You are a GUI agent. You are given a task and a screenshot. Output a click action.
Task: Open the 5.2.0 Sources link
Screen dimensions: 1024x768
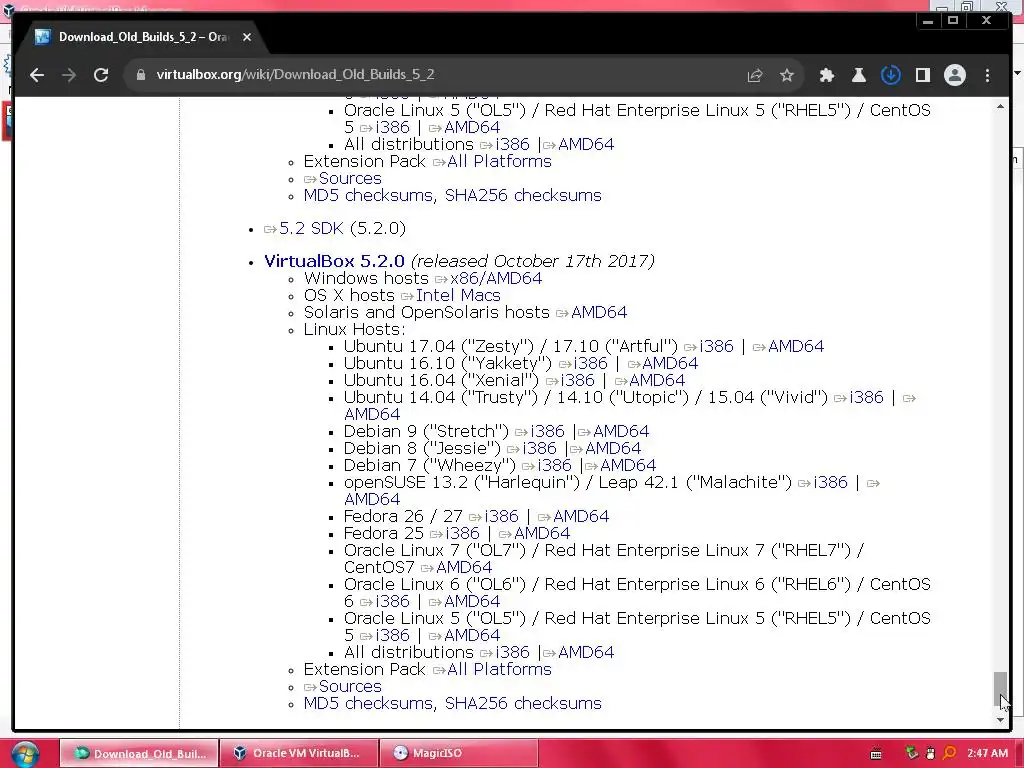click(350, 686)
